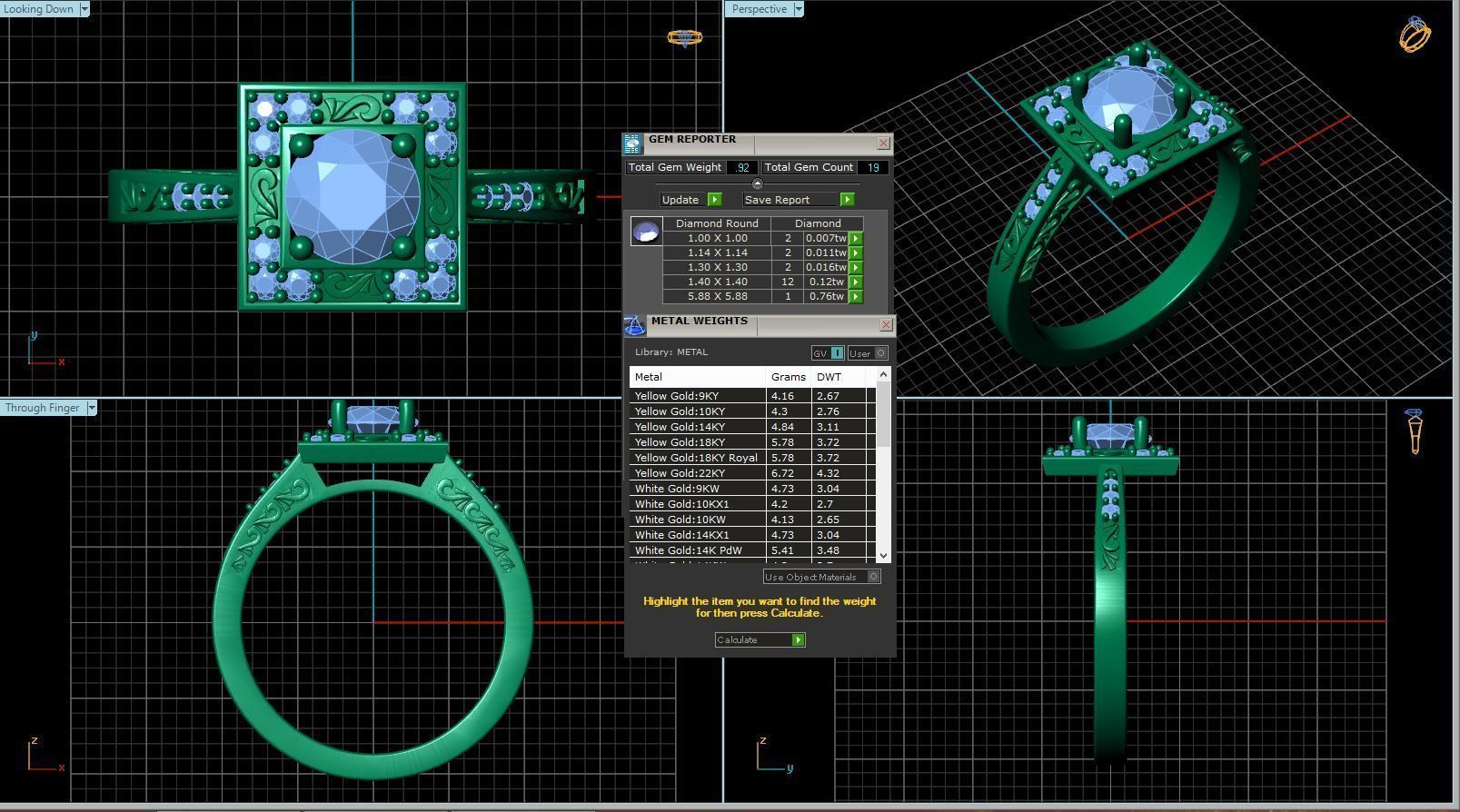1460x812 pixels.
Task: Click ring icon in Looking Down viewport
Action: click(684, 38)
